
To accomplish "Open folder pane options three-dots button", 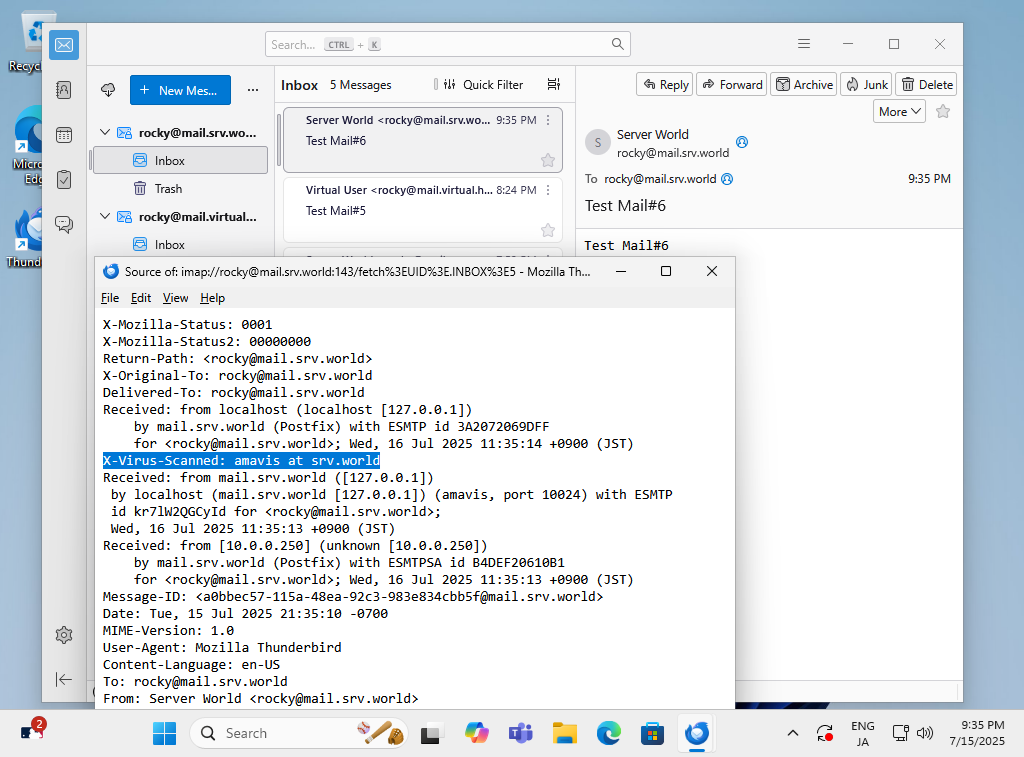I will coord(253,90).
